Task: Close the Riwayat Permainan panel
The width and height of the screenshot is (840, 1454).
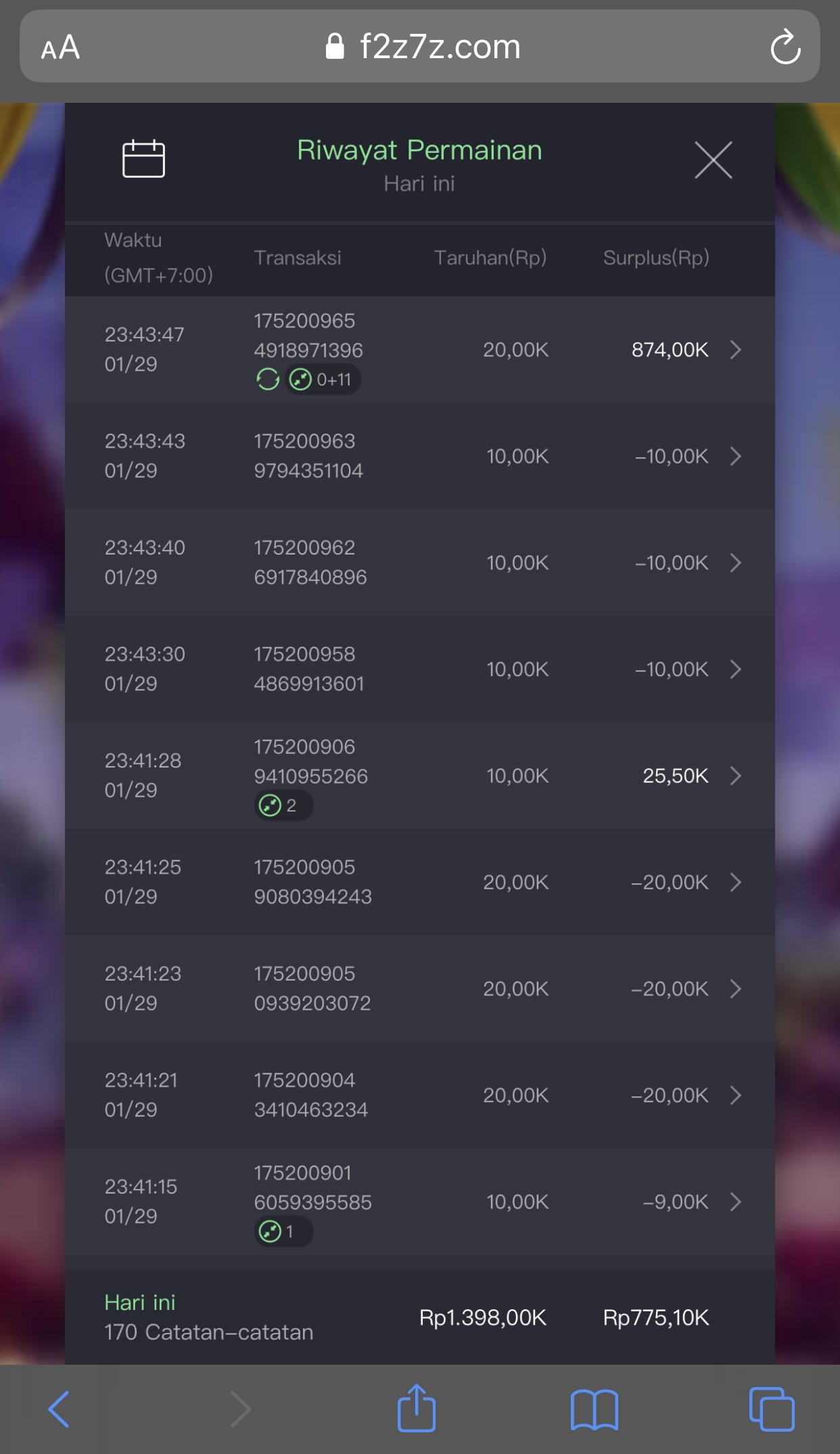Action: pyautogui.click(x=713, y=160)
